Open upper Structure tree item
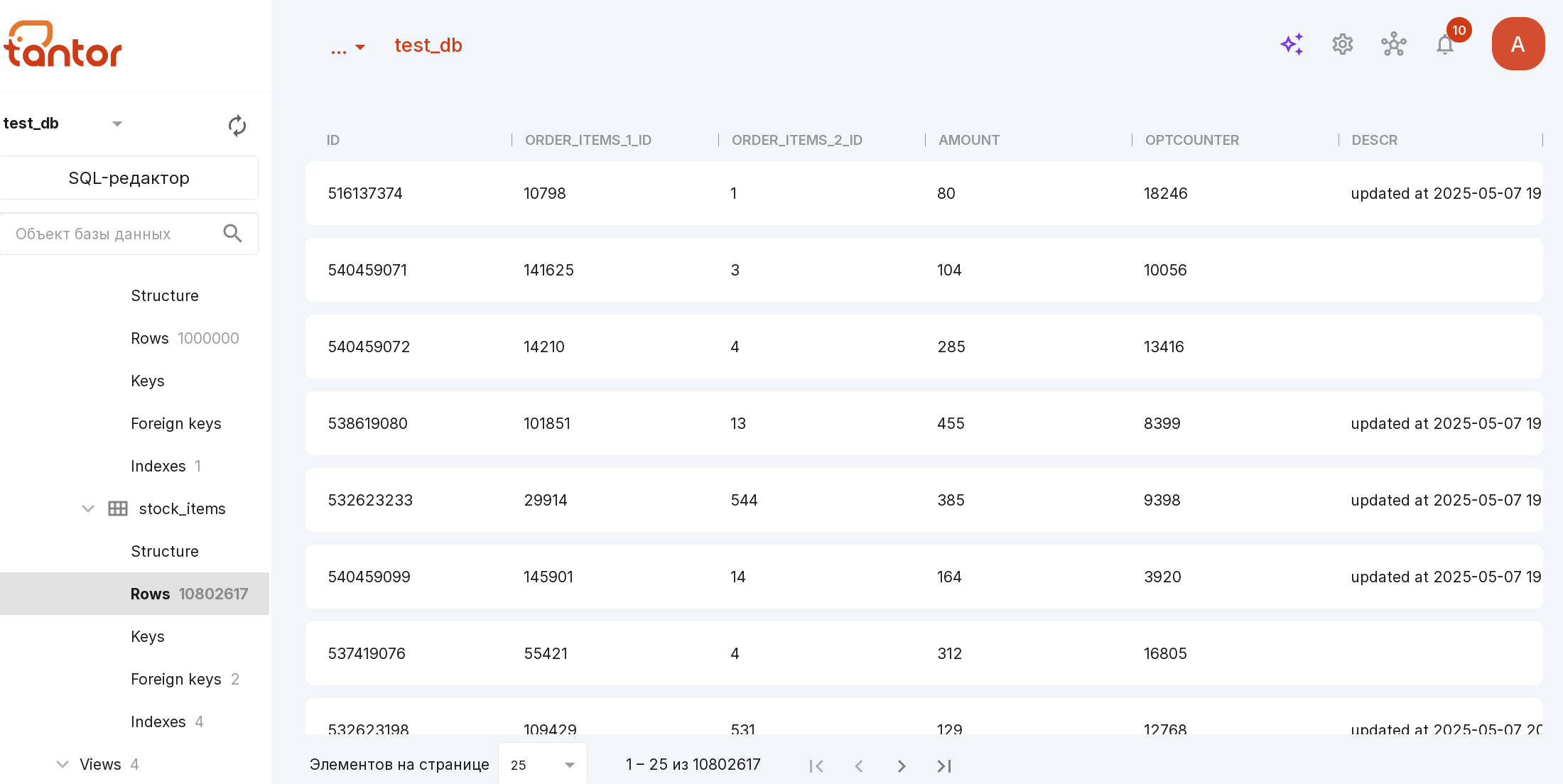 pyautogui.click(x=165, y=295)
